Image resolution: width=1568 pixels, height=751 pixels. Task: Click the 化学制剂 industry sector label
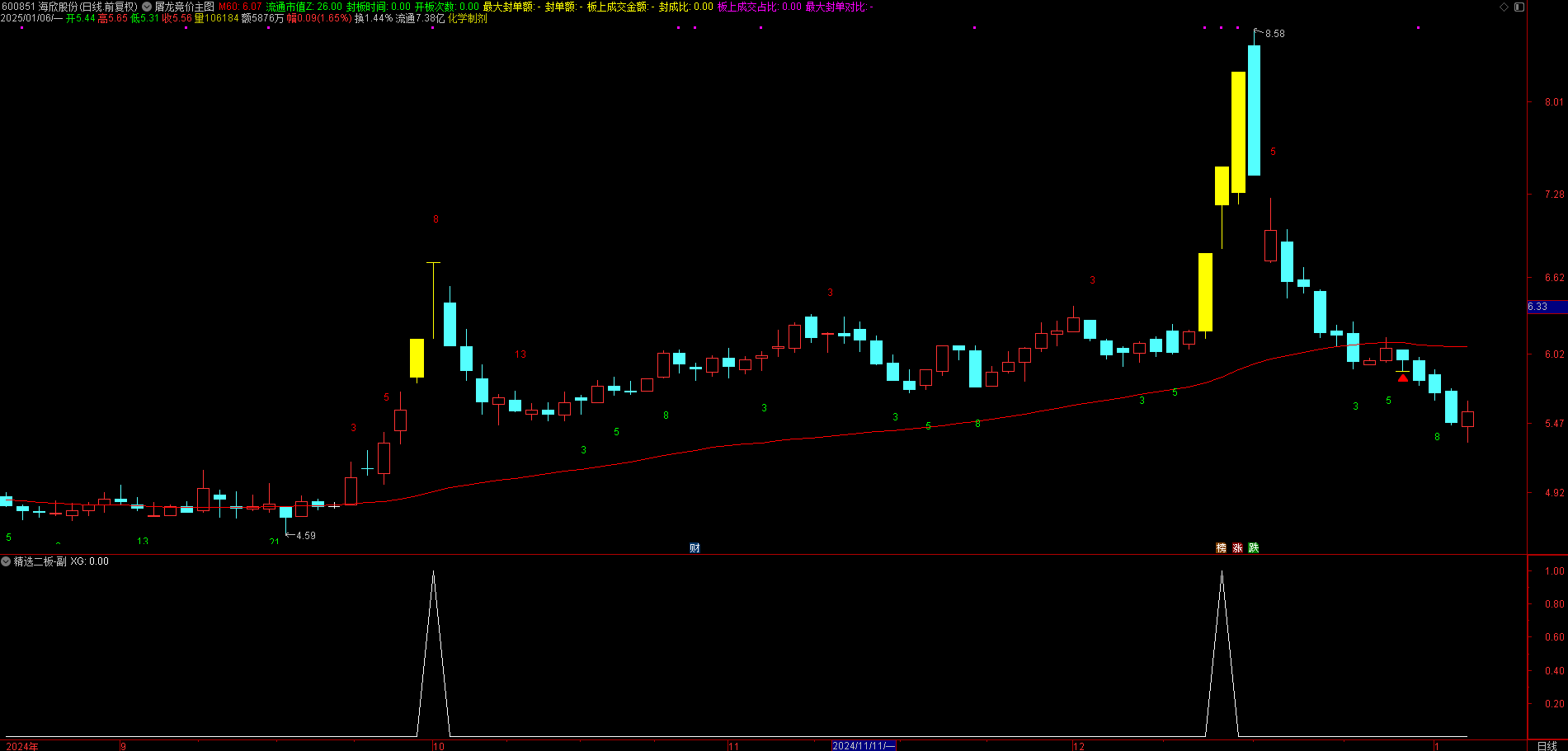pyautogui.click(x=468, y=18)
